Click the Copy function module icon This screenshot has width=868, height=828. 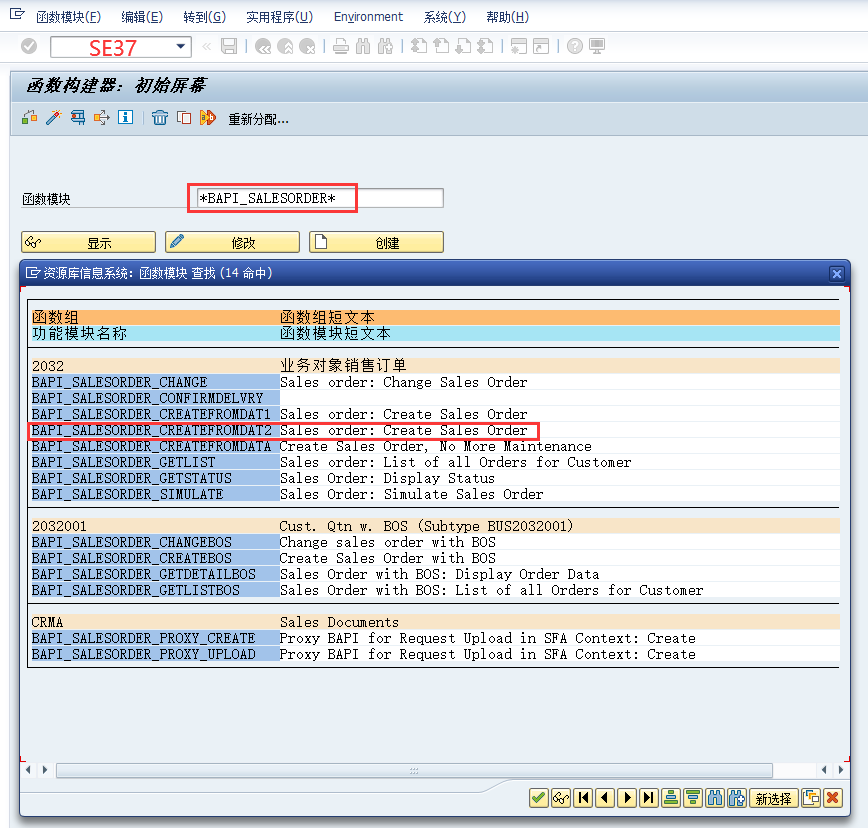coord(184,117)
